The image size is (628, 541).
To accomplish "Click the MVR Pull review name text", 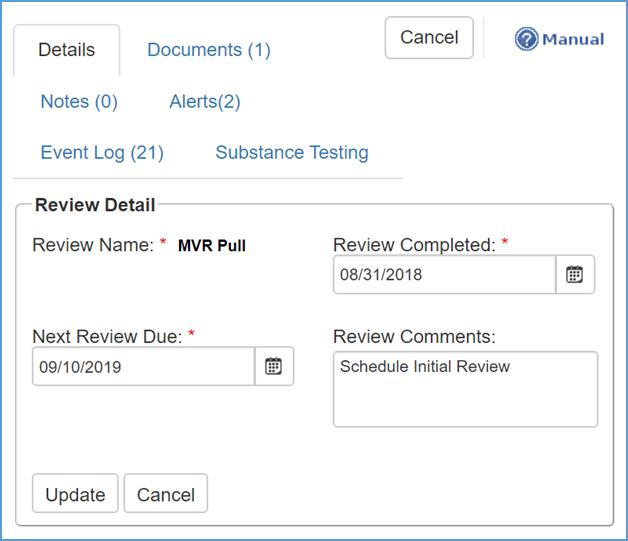I will click(212, 246).
